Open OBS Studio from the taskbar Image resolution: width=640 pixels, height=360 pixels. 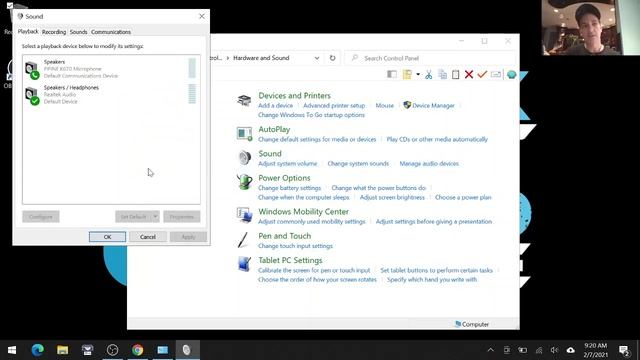(x=112, y=350)
